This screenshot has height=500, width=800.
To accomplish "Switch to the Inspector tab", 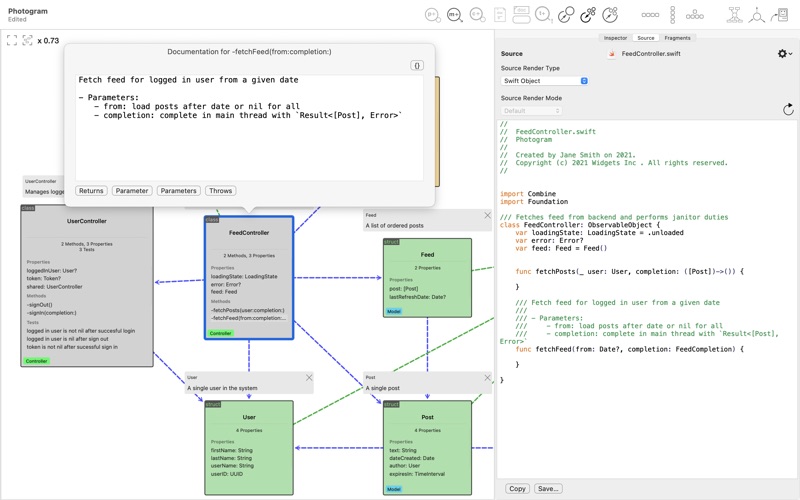I will tap(615, 38).
